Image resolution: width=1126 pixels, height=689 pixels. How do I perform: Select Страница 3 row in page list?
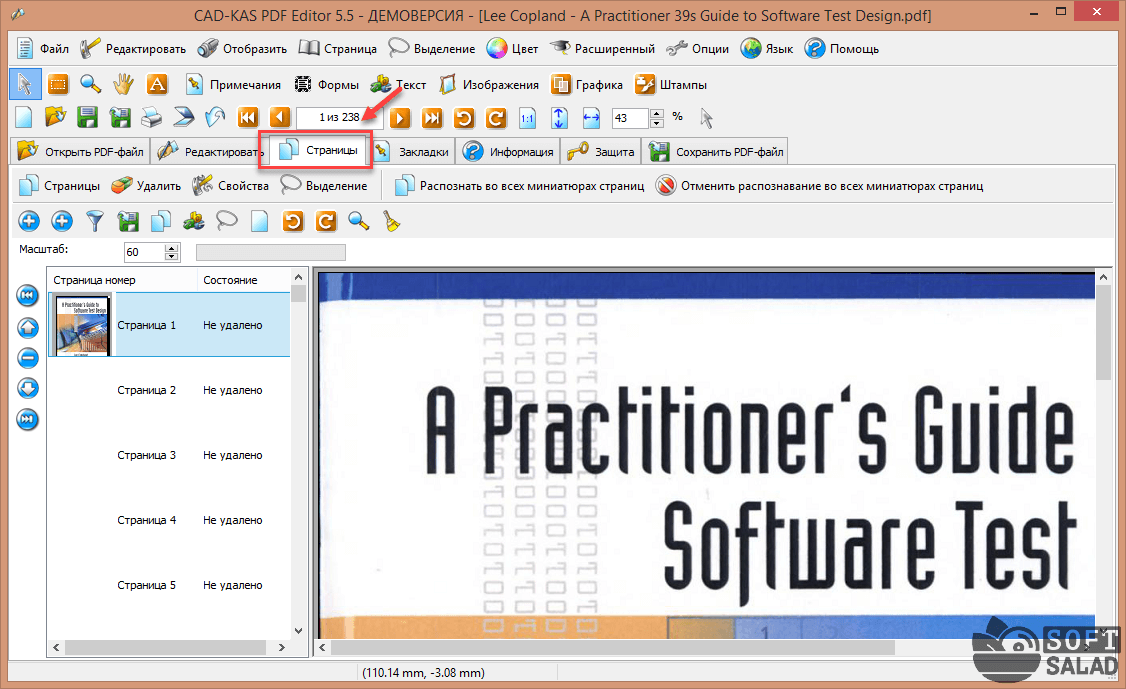click(x=146, y=455)
